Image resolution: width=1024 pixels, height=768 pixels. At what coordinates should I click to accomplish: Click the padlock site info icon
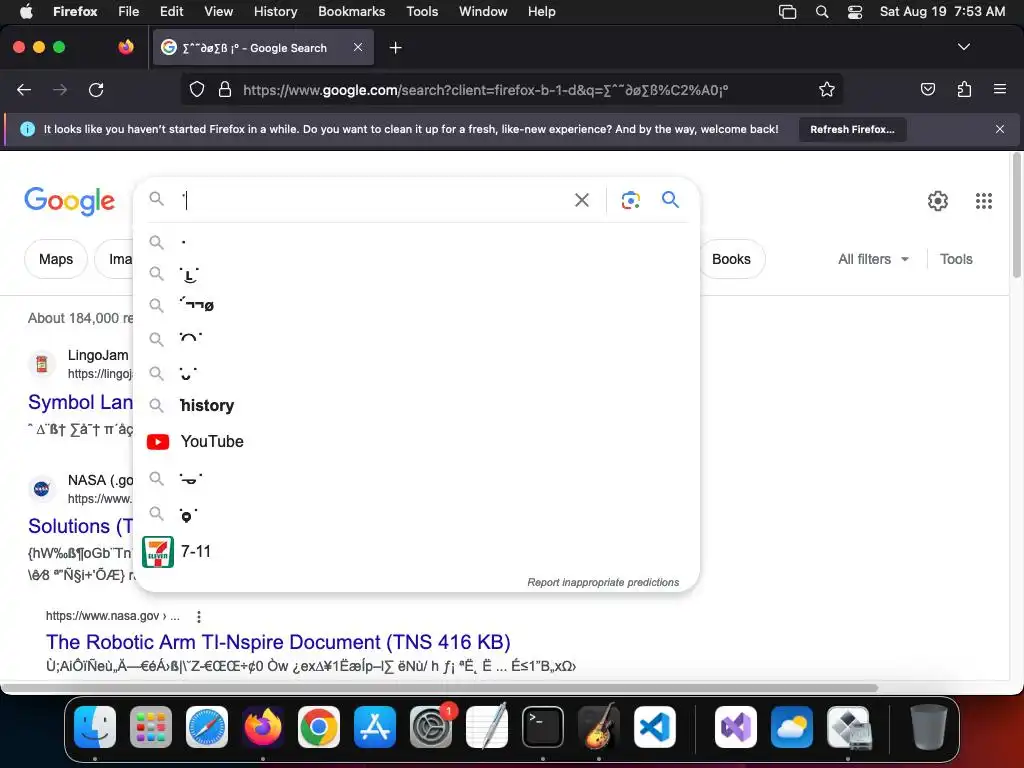(x=225, y=89)
